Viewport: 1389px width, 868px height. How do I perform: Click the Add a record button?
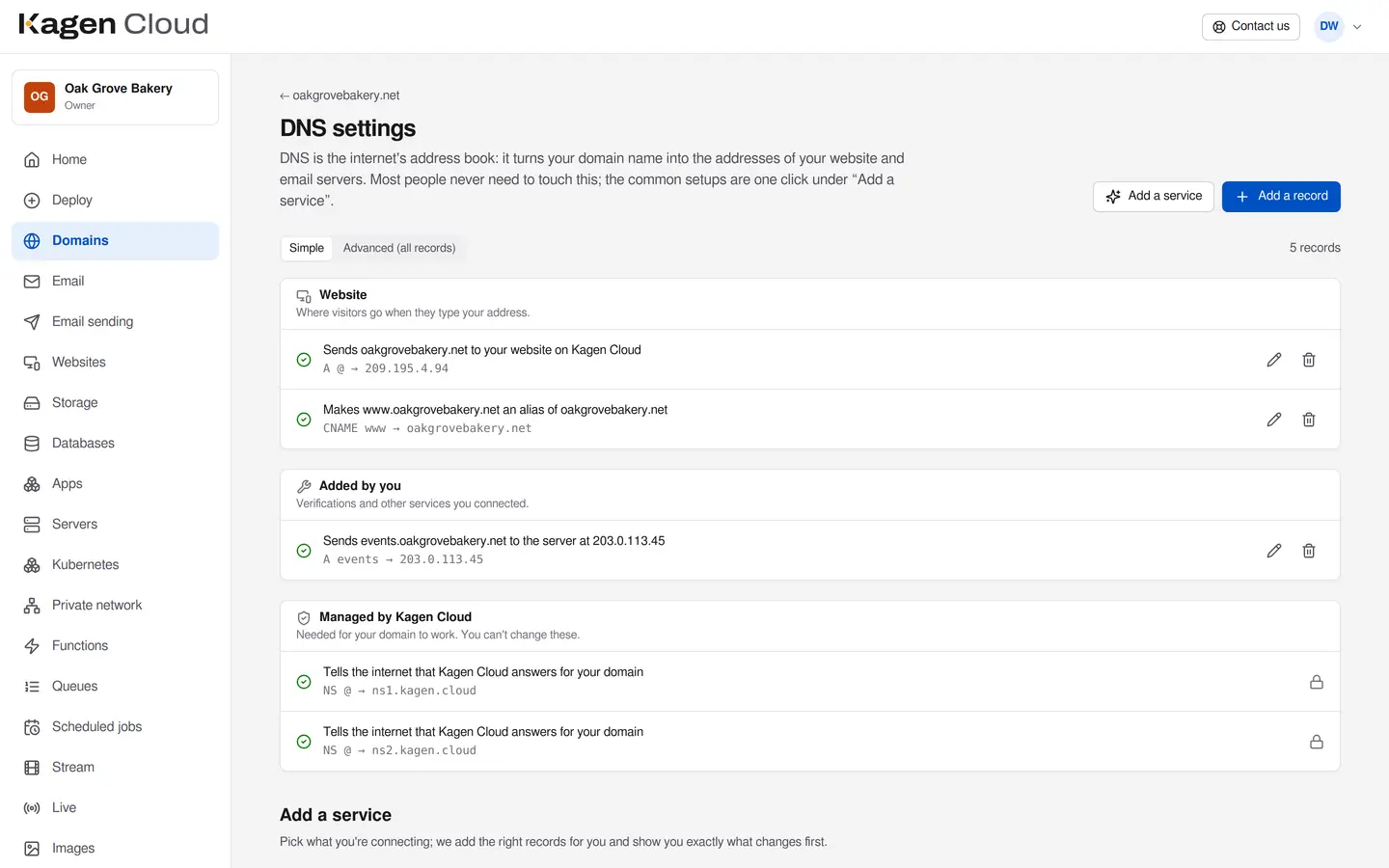[1281, 196]
